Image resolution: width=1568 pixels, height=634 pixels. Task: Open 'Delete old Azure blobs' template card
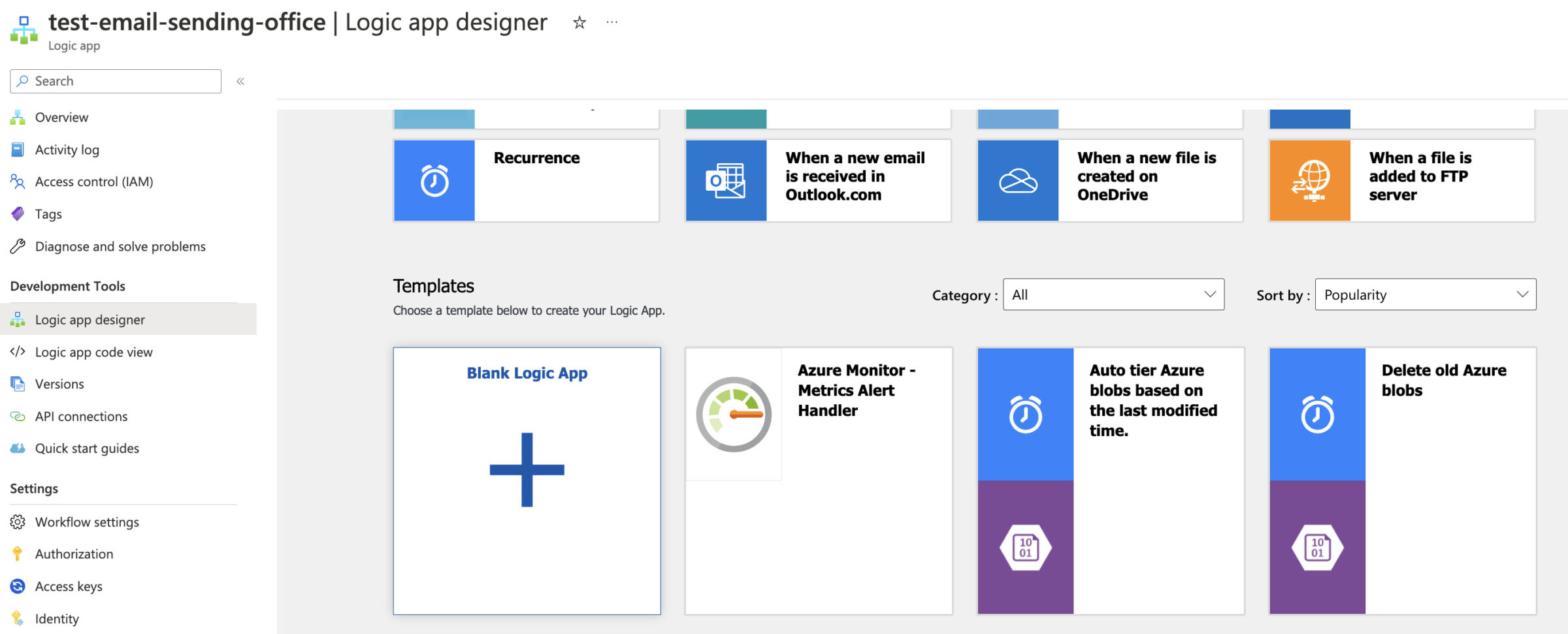click(x=1403, y=481)
